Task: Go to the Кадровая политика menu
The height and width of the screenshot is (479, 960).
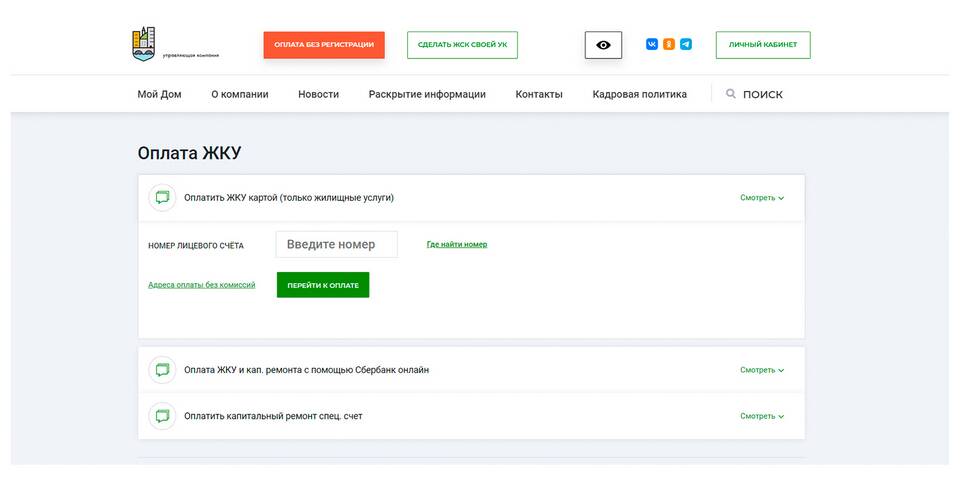Action: coord(639,94)
